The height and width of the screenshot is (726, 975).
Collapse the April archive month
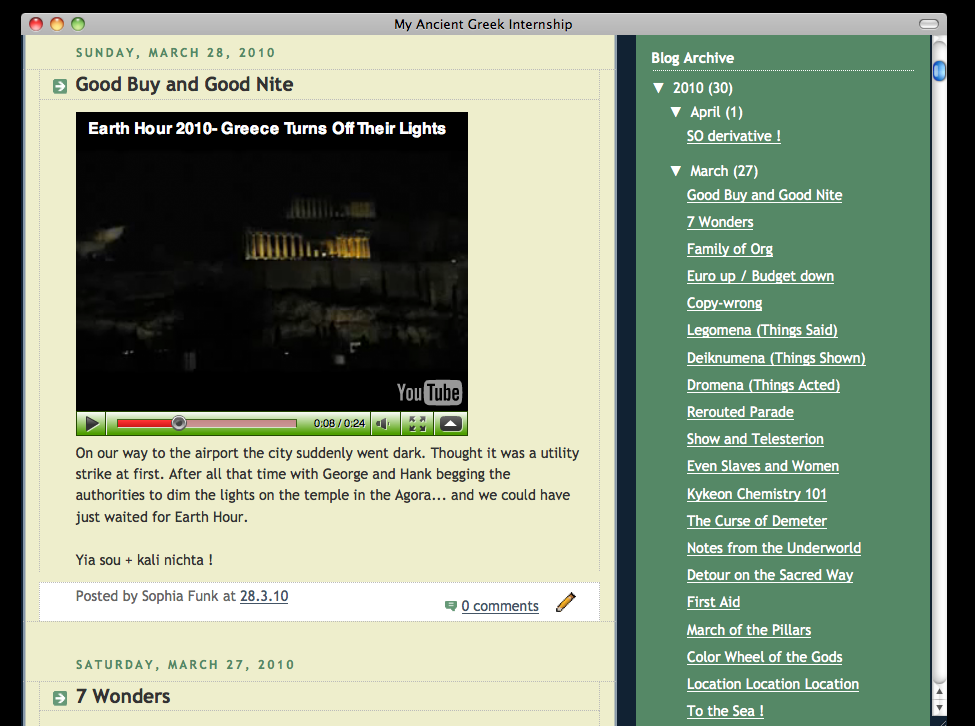tap(676, 112)
